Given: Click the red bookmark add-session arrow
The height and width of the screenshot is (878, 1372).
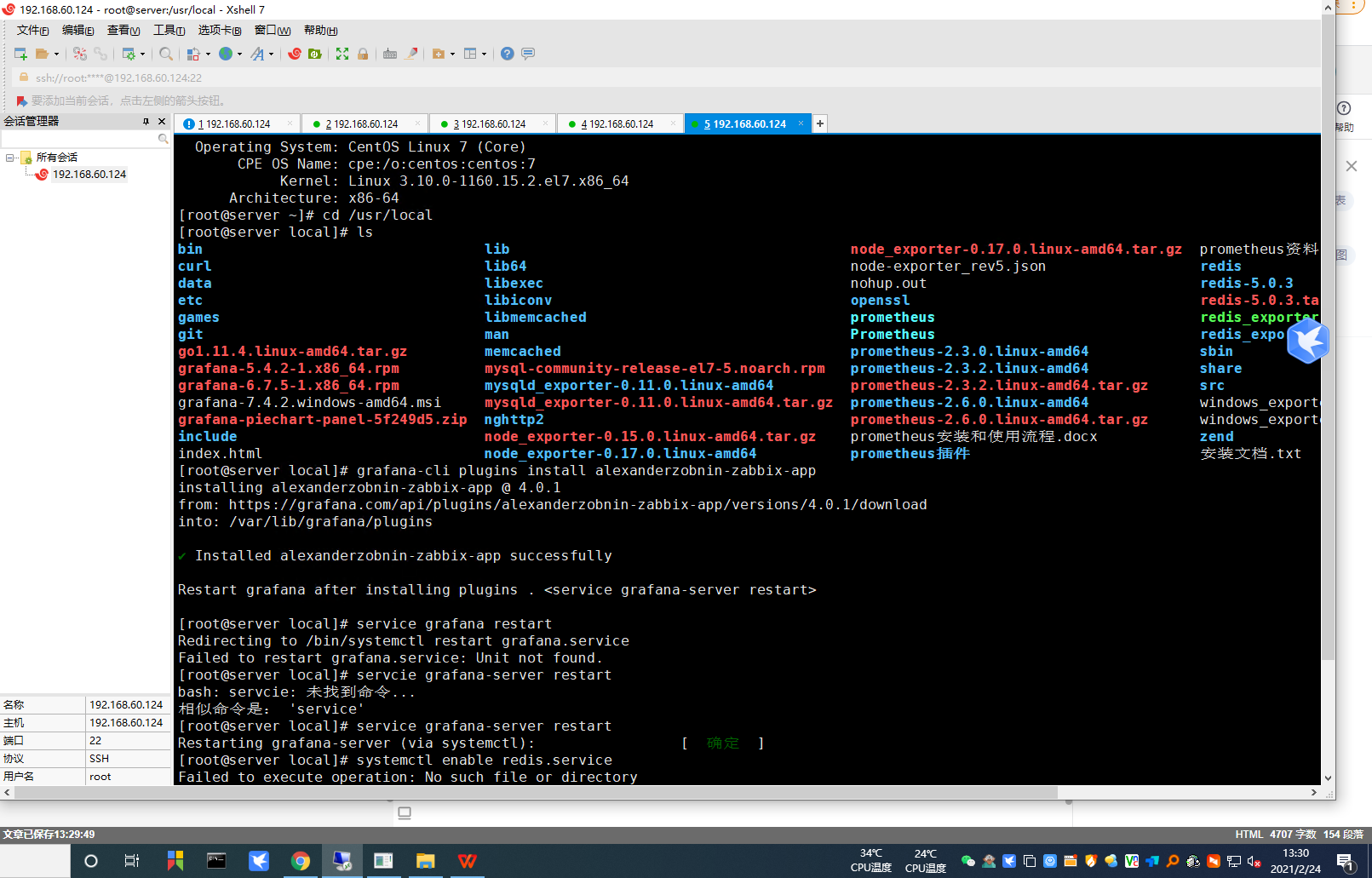Looking at the screenshot, I should [22, 100].
